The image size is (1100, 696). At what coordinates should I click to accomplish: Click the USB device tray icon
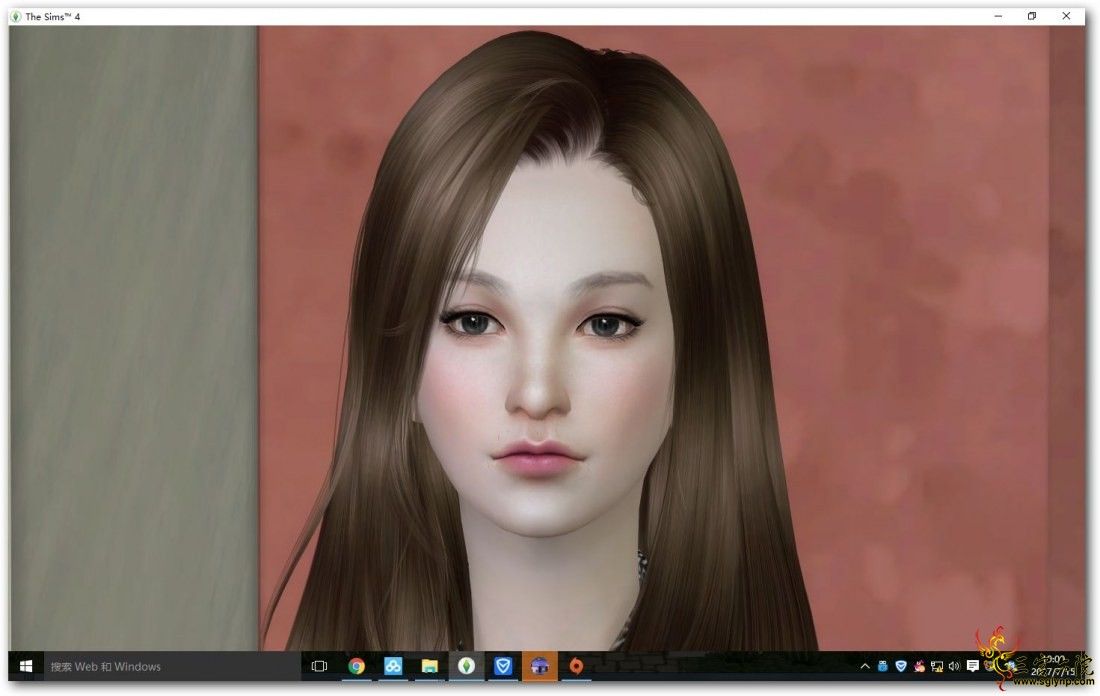pos(883,666)
